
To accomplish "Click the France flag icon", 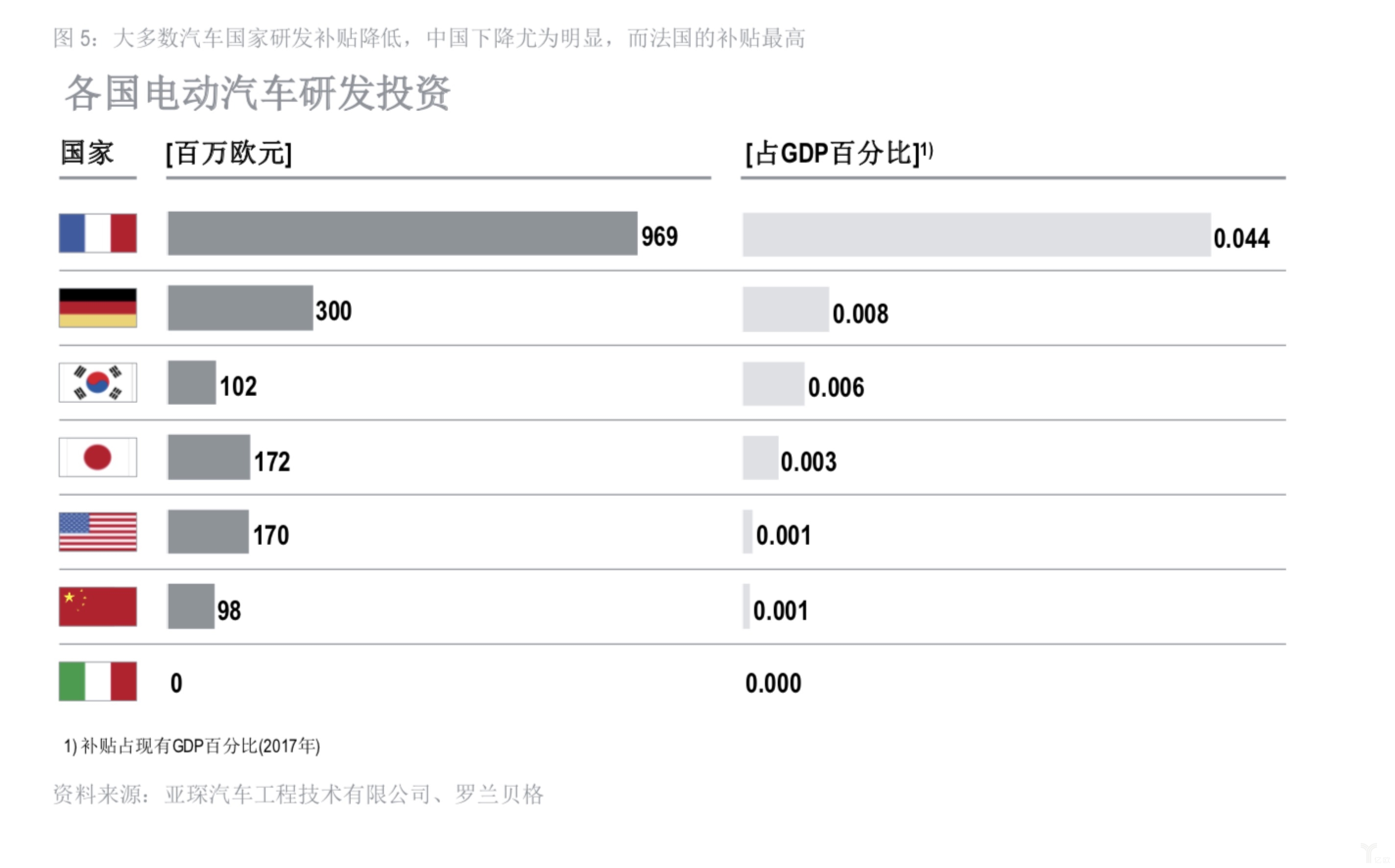I will (x=97, y=233).
